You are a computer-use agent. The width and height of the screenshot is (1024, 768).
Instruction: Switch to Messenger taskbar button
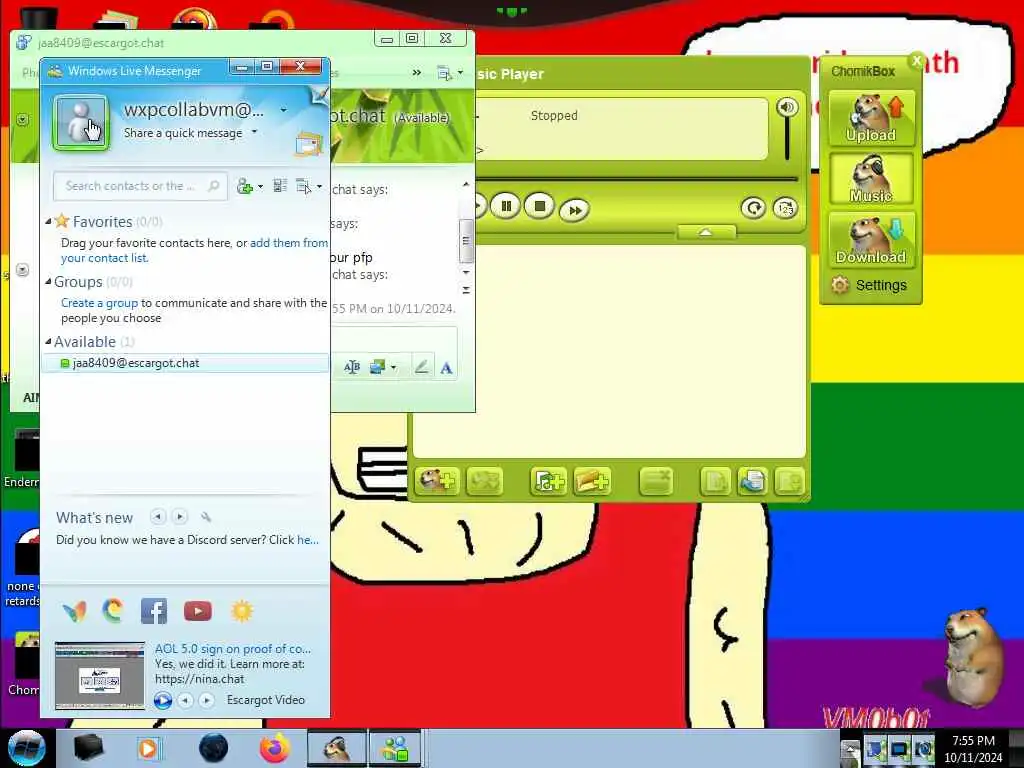pyautogui.click(x=395, y=748)
